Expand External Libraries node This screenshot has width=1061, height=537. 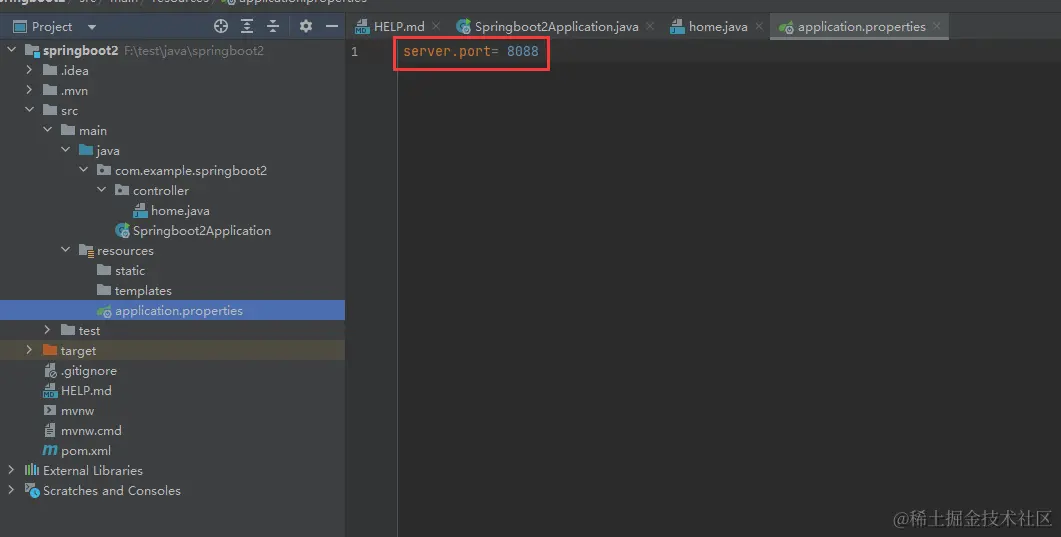[x=12, y=469]
